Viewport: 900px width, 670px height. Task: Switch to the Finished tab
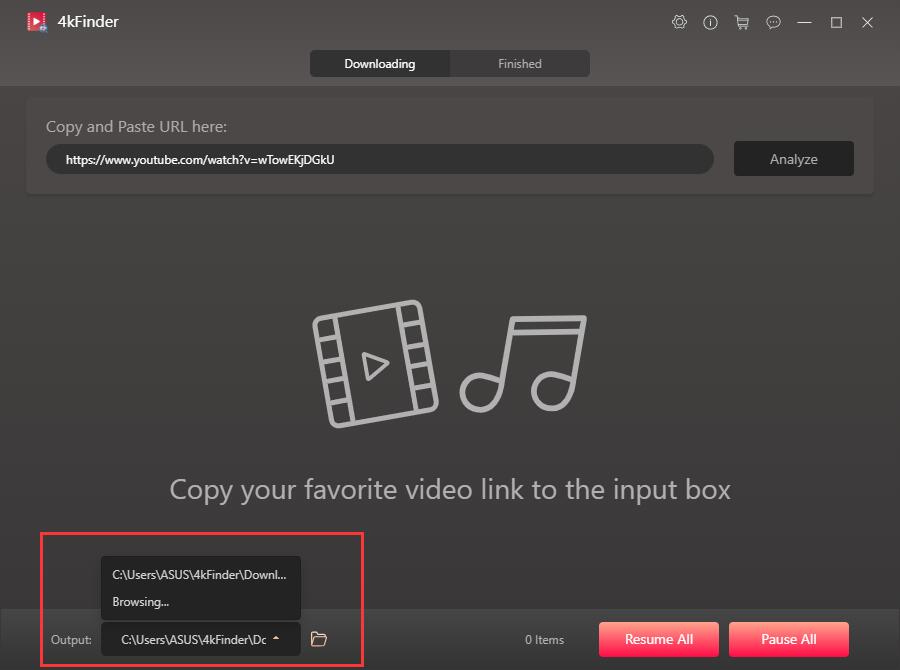[519, 63]
